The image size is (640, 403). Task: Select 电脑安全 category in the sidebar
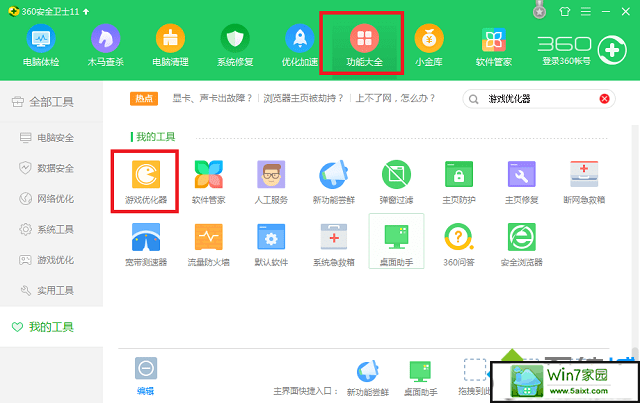[51, 138]
